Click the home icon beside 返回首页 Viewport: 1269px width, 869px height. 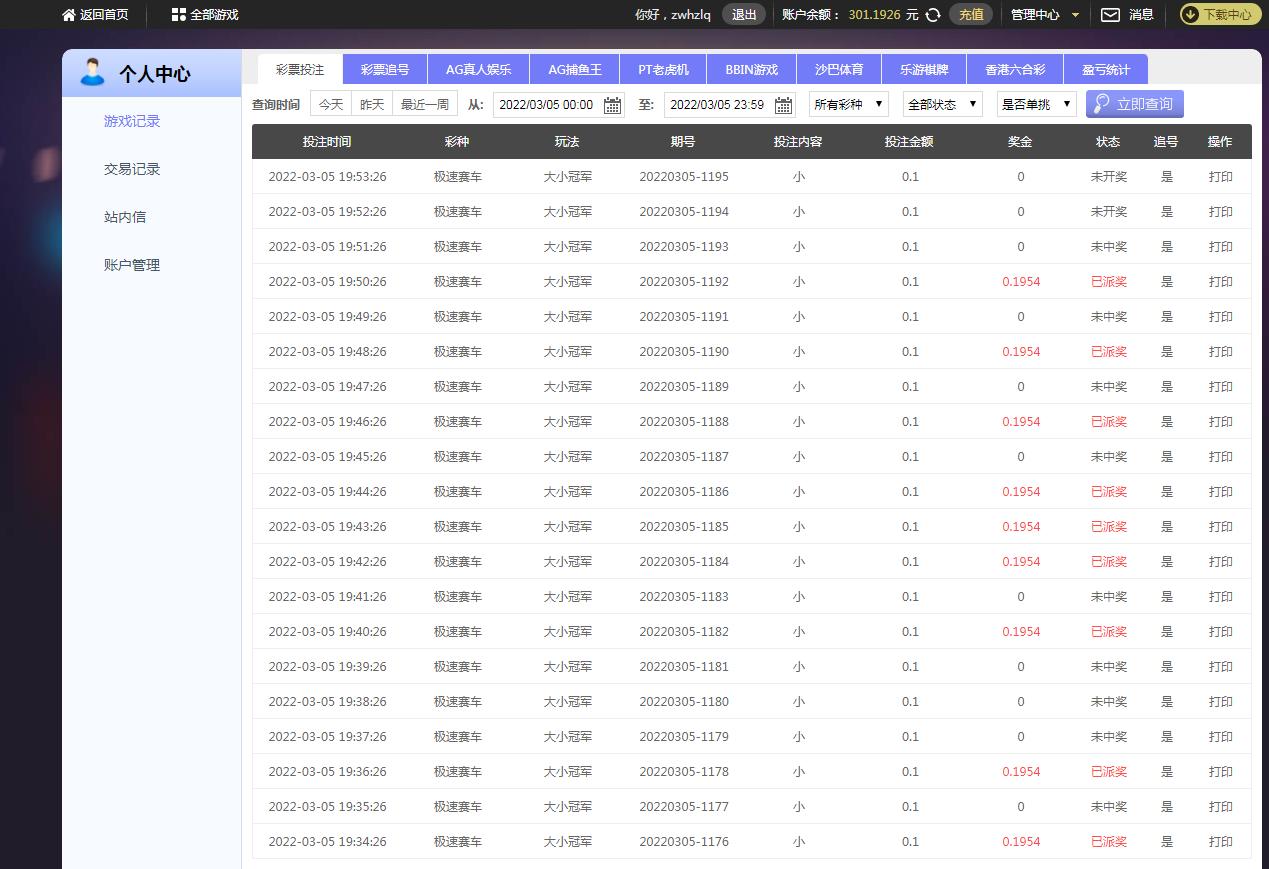pos(69,15)
